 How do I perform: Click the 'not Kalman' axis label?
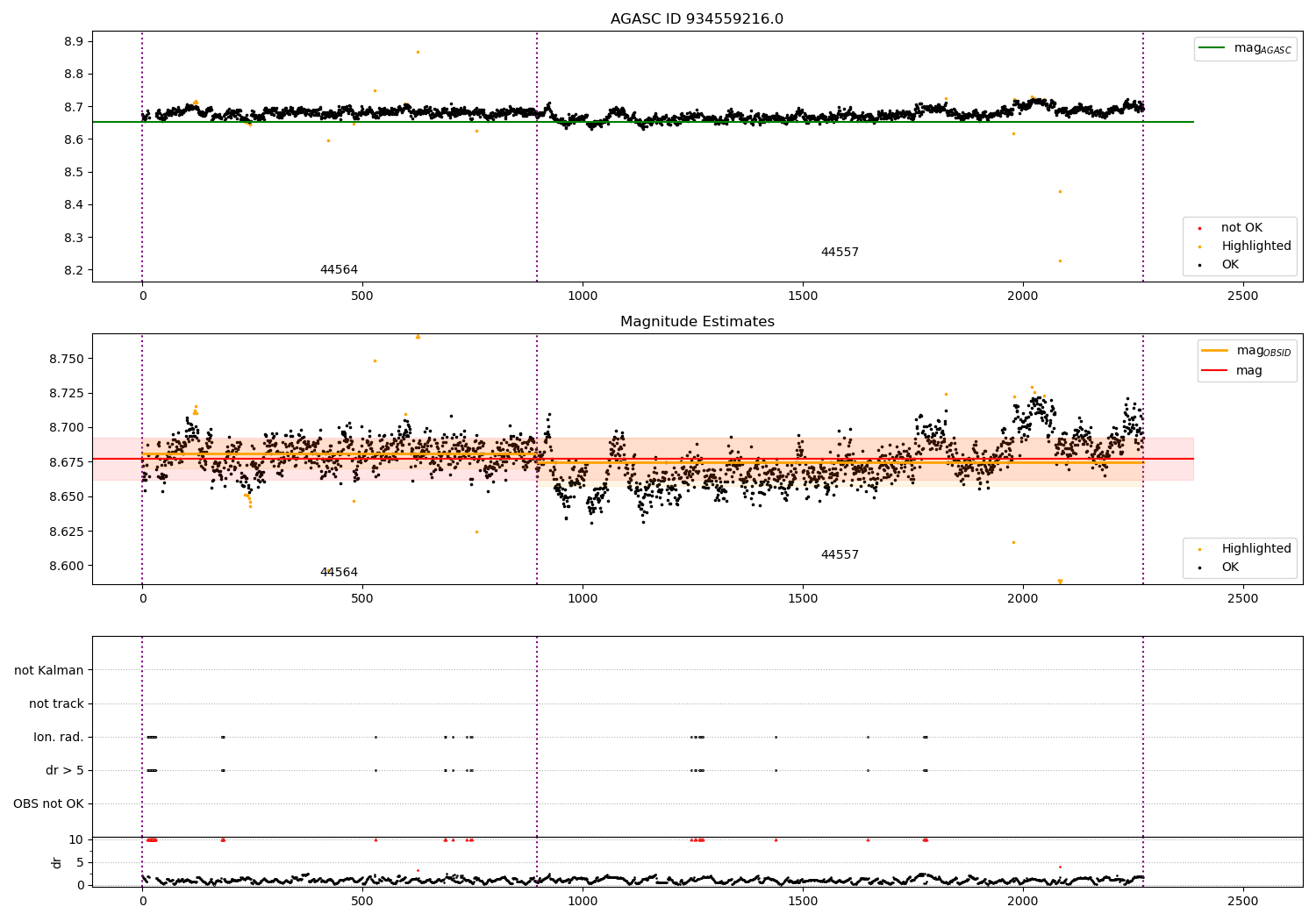click(x=49, y=671)
